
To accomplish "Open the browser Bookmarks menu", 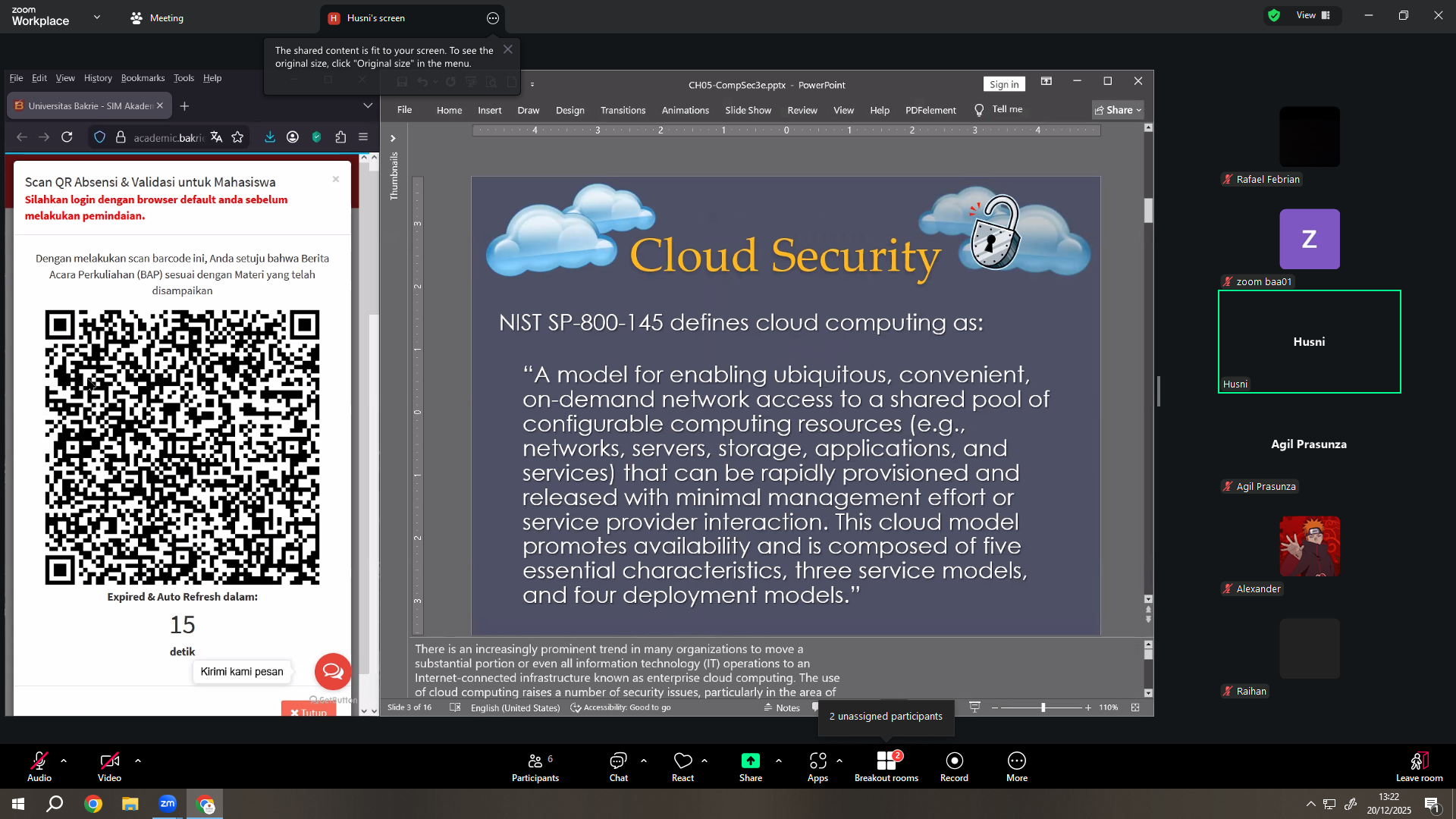I will click(x=143, y=78).
